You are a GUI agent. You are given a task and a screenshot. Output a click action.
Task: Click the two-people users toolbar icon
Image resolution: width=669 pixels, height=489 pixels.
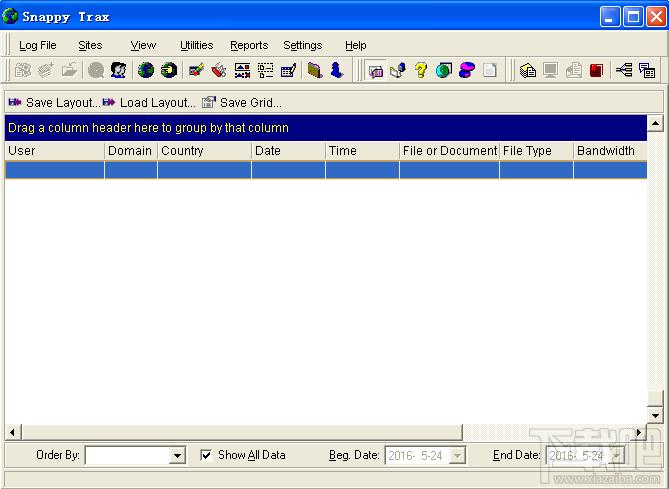pos(119,70)
